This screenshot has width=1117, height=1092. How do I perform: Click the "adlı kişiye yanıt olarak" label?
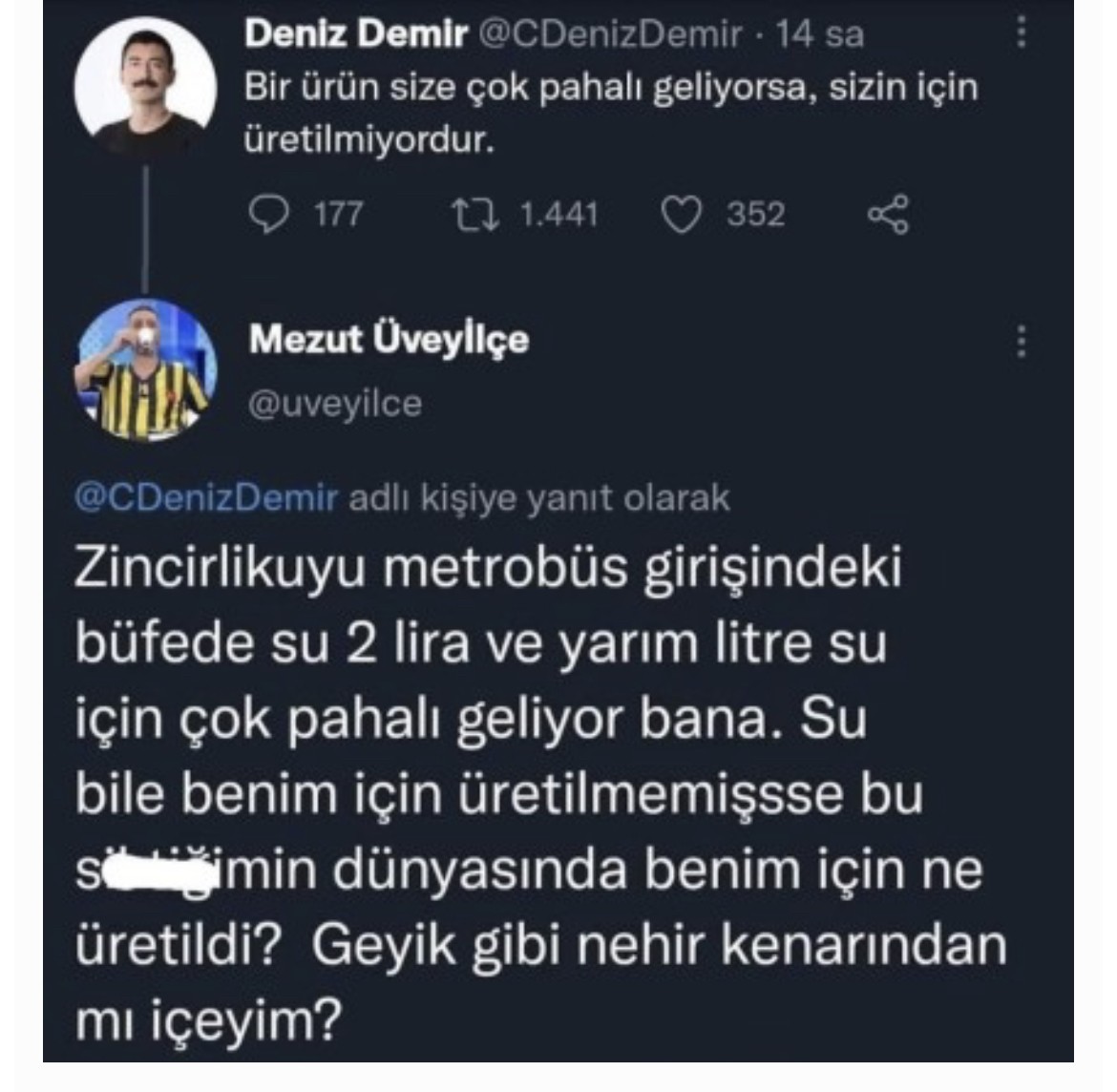tap(538, 497)
